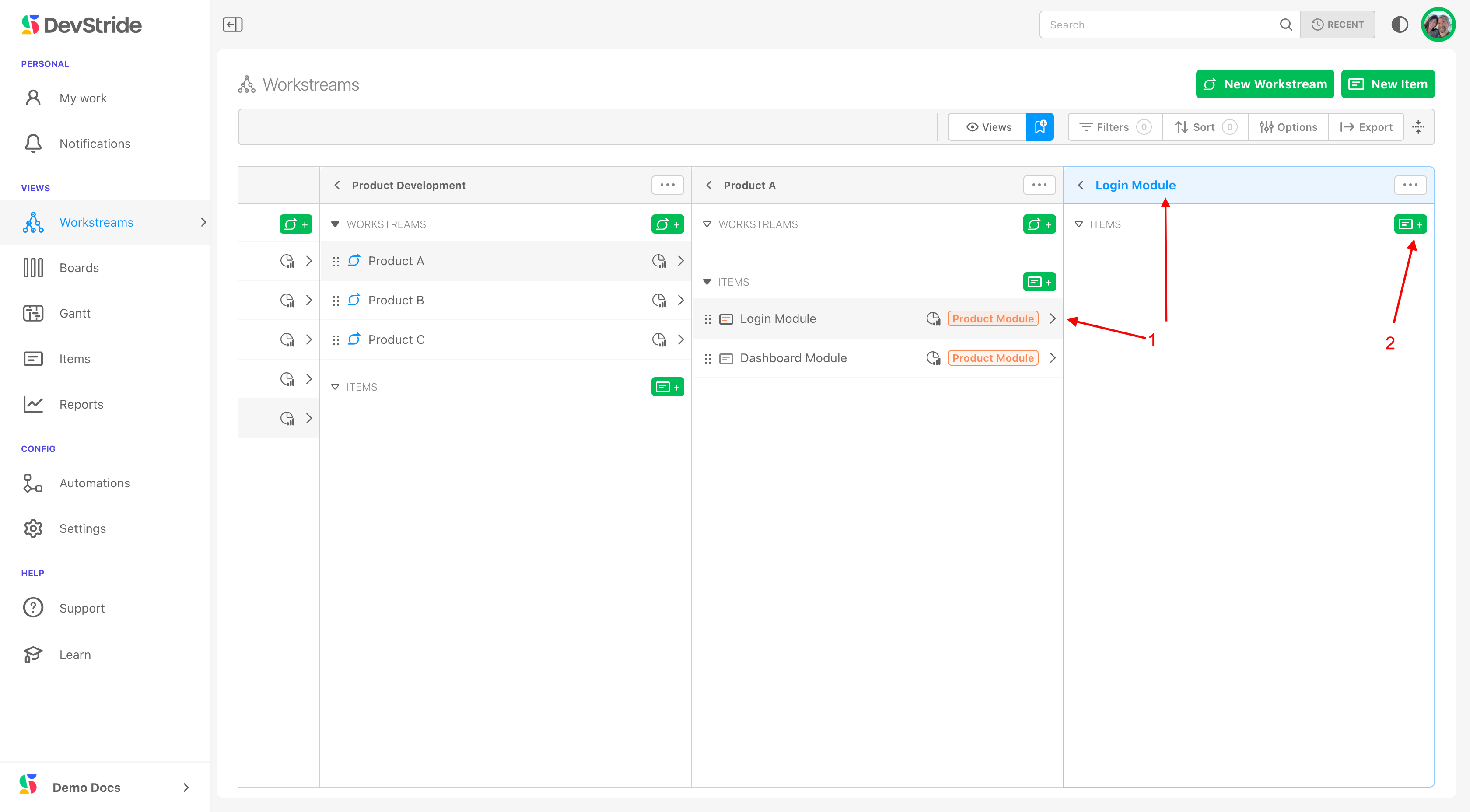Click the collapse-all arrows icon in toolbar
The height and width of the screenshot is (812, 1470).
(1419, 127)
